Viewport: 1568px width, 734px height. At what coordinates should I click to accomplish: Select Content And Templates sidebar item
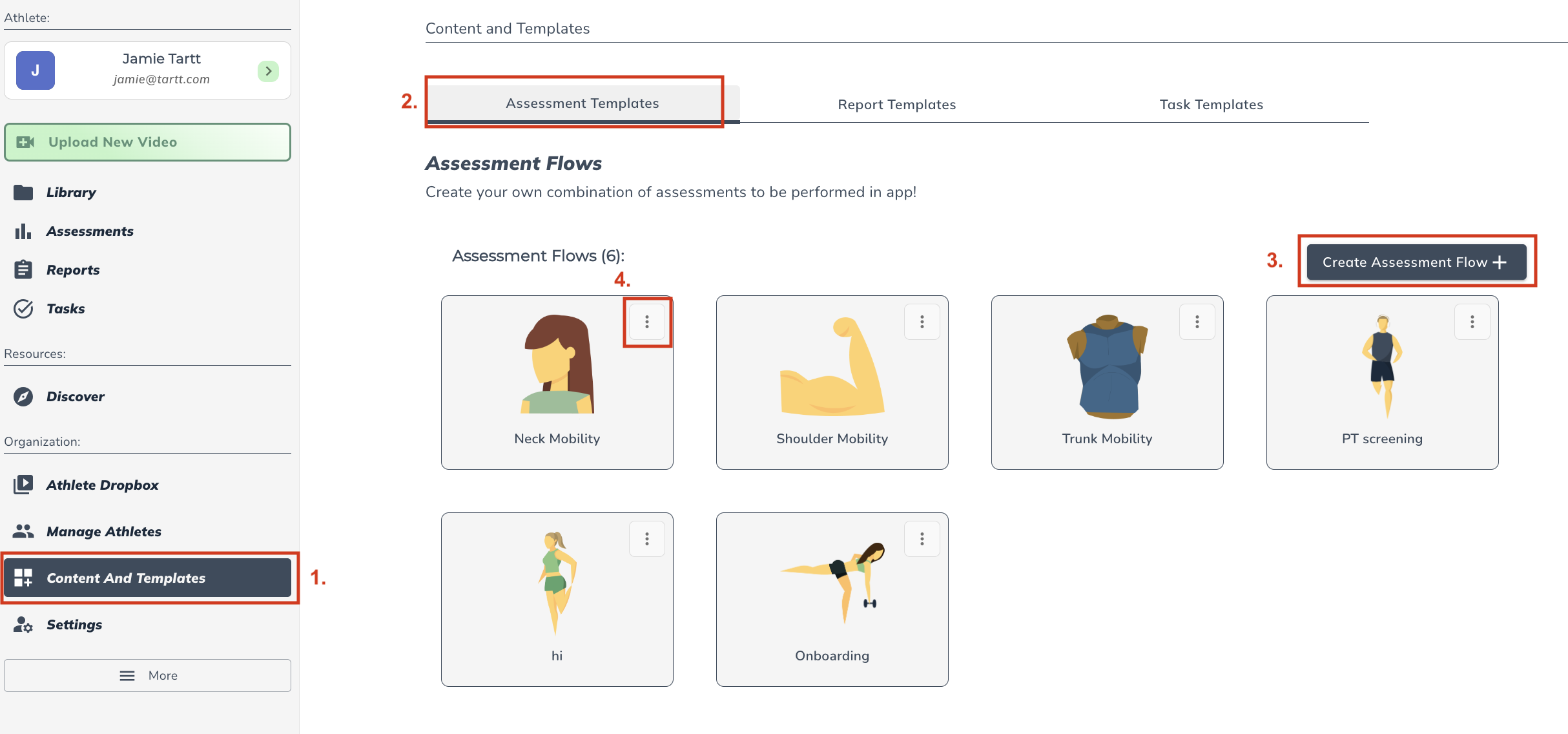point(147,578)
